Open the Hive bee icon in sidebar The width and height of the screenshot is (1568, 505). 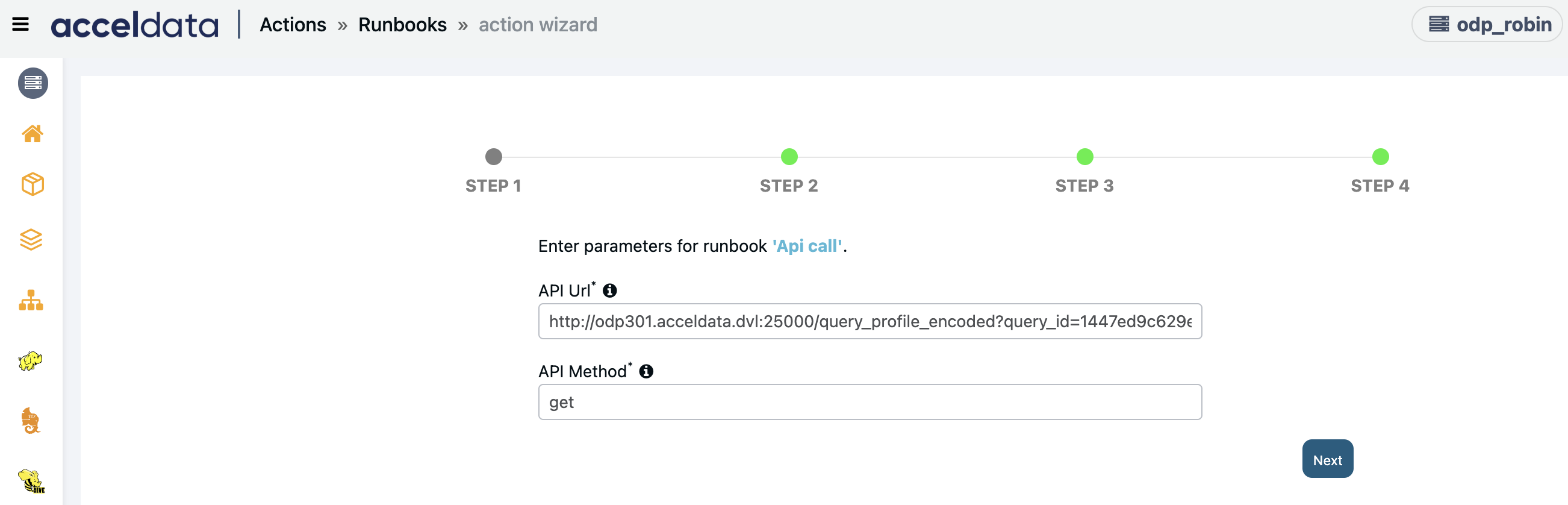point(31,481)
